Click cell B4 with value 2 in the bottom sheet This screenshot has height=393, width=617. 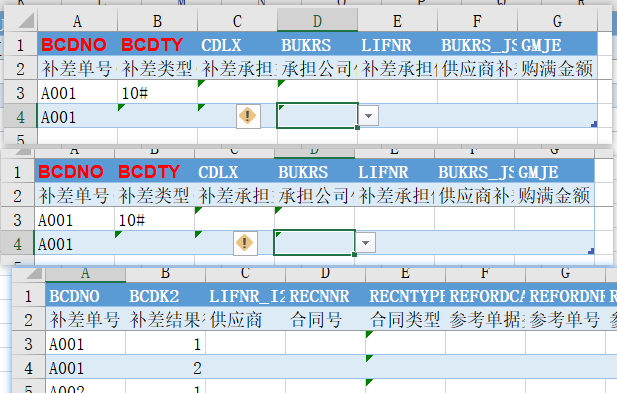pos(165,367)
